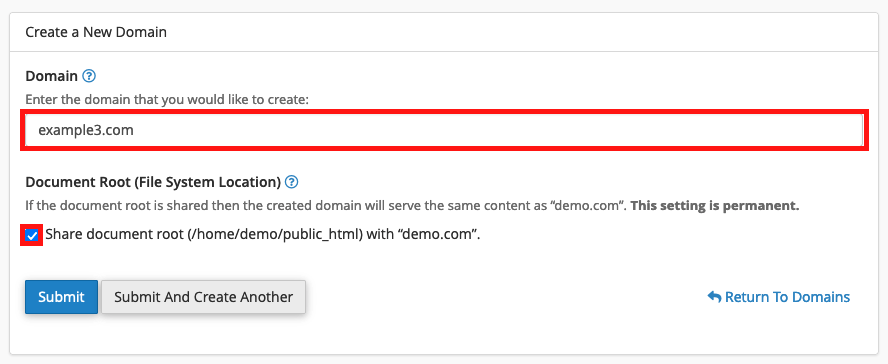Click the domain input field containing example3.com
The height and width of the screenshot is (364, 888).
coord(445,130)
